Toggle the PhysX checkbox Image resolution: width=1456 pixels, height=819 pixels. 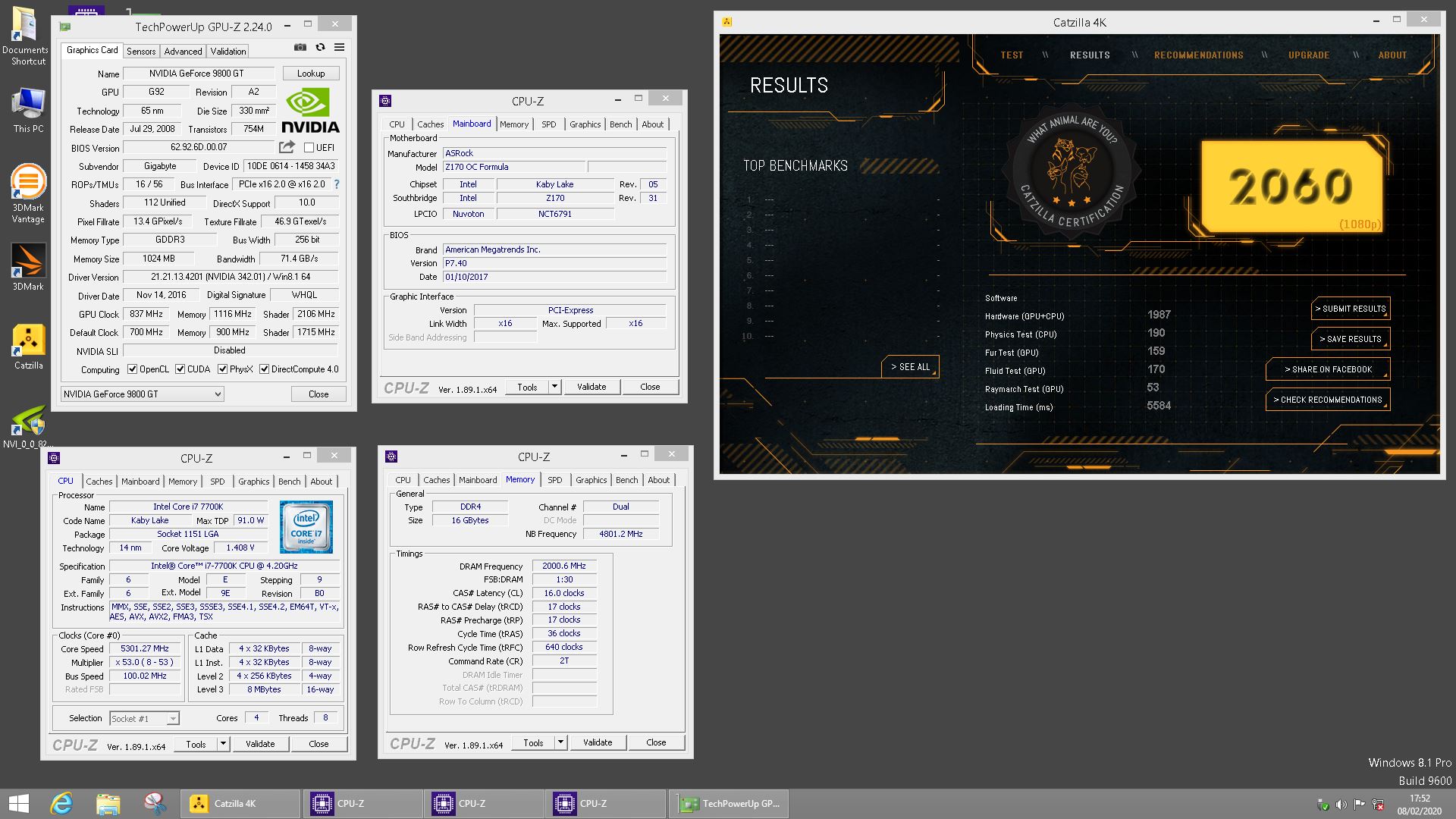pyautogui.click(x=222, y=369)
